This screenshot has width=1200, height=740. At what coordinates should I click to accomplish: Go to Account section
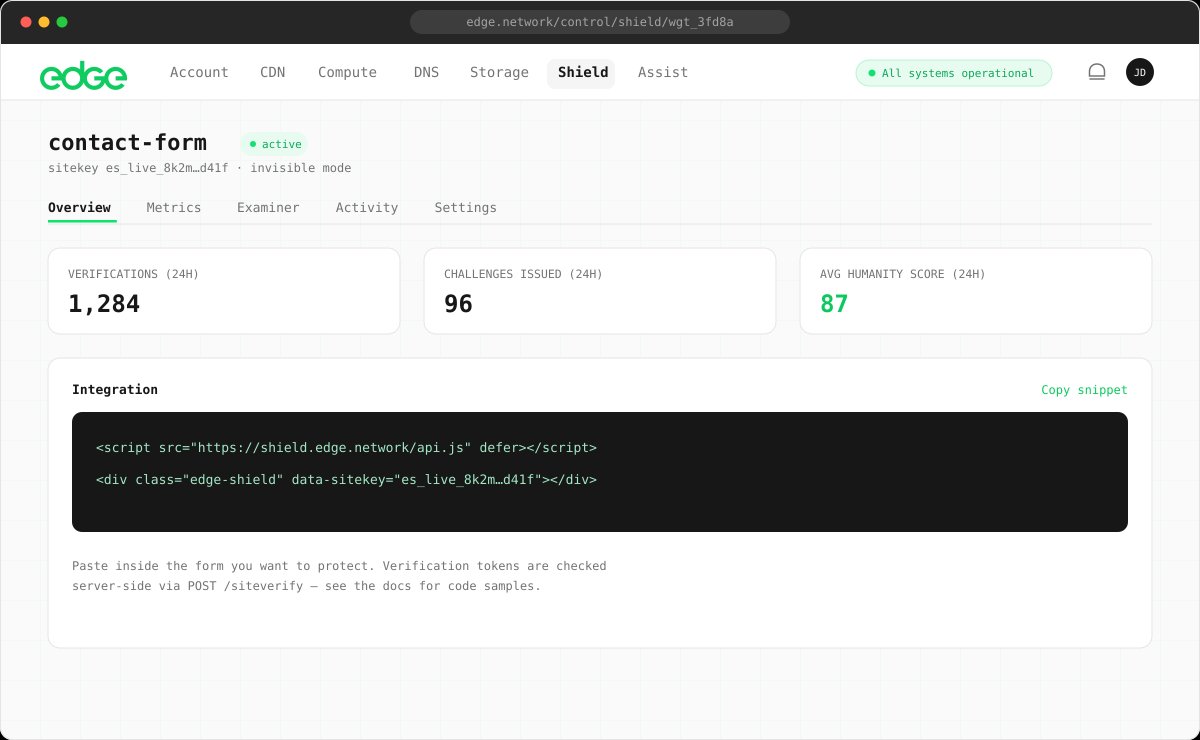point(199,72)
